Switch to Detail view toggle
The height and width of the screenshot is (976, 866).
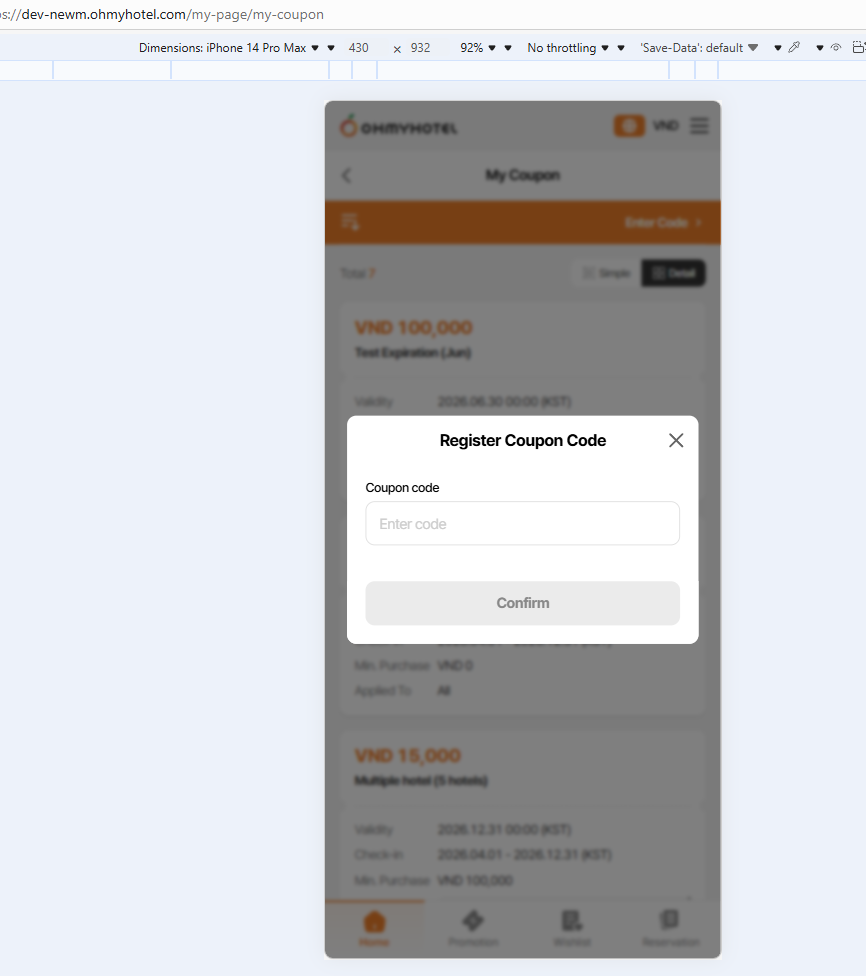(x=673, y=273)
